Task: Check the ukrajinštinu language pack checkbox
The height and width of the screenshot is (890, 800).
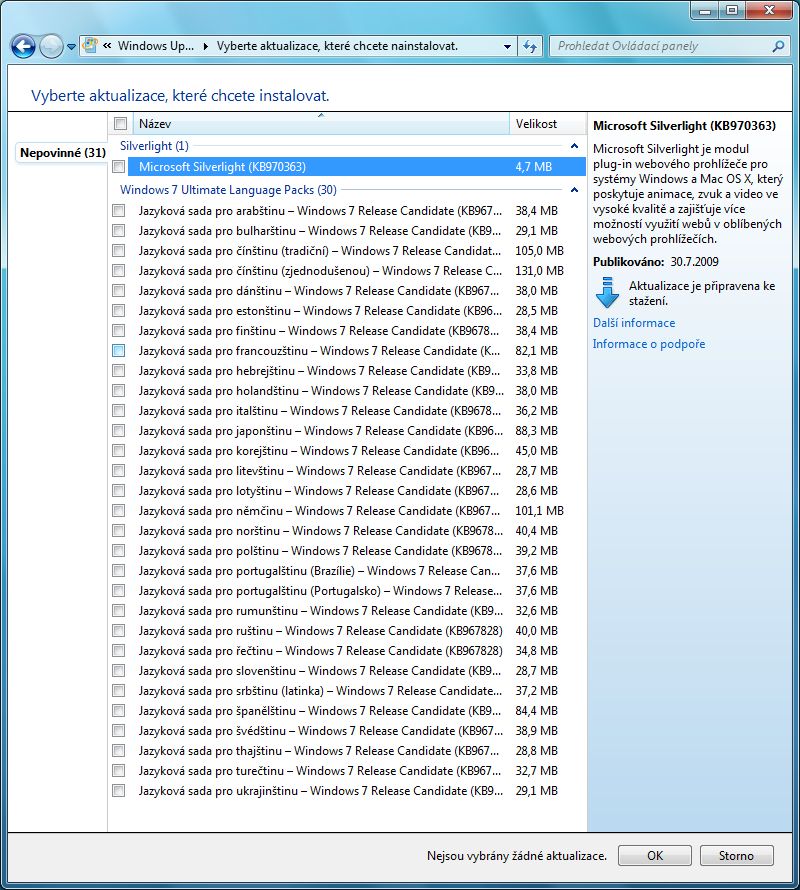Action: pos(119,791)
